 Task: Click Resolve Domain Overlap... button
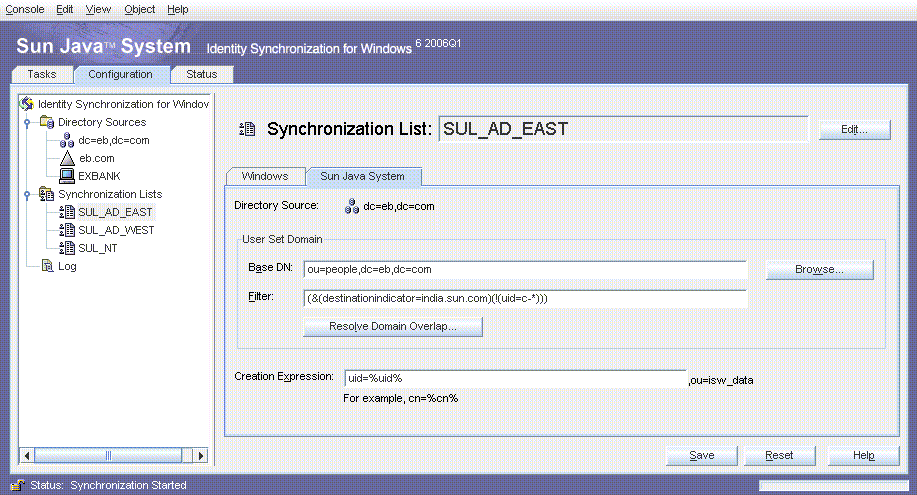pyautogui.click(x=392, y=326)
